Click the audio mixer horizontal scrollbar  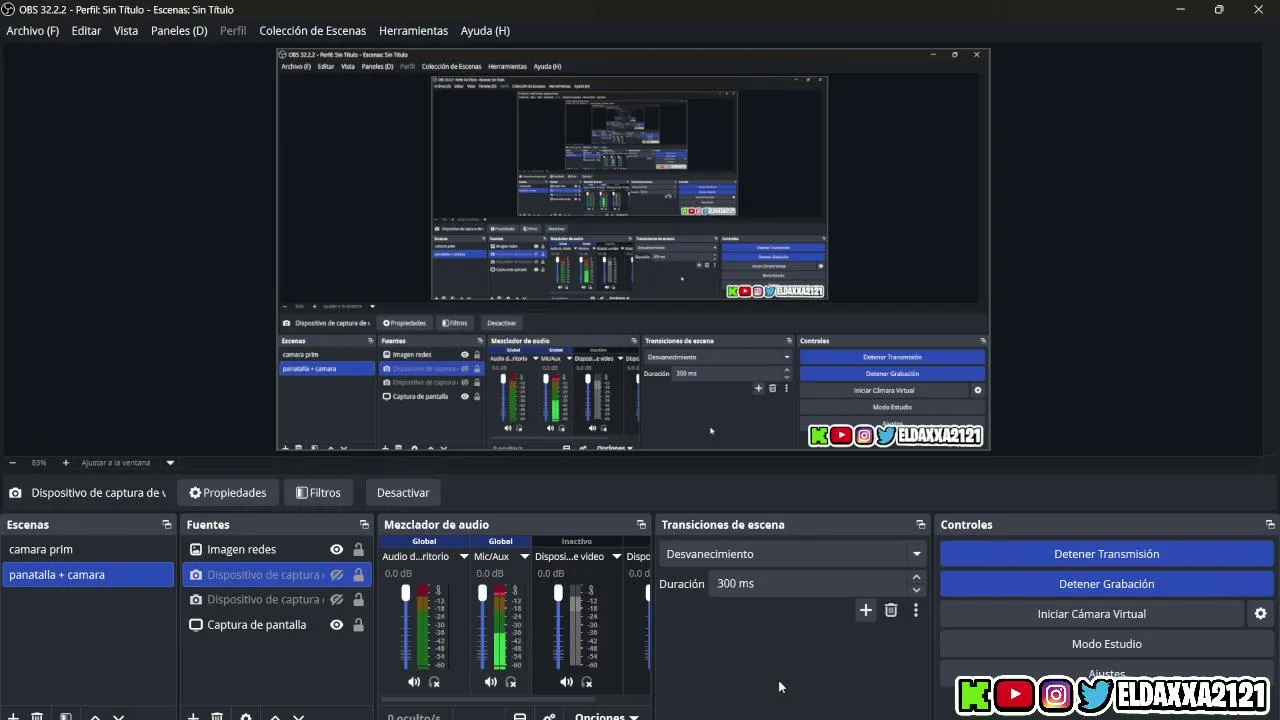click(x=488, y=699)
